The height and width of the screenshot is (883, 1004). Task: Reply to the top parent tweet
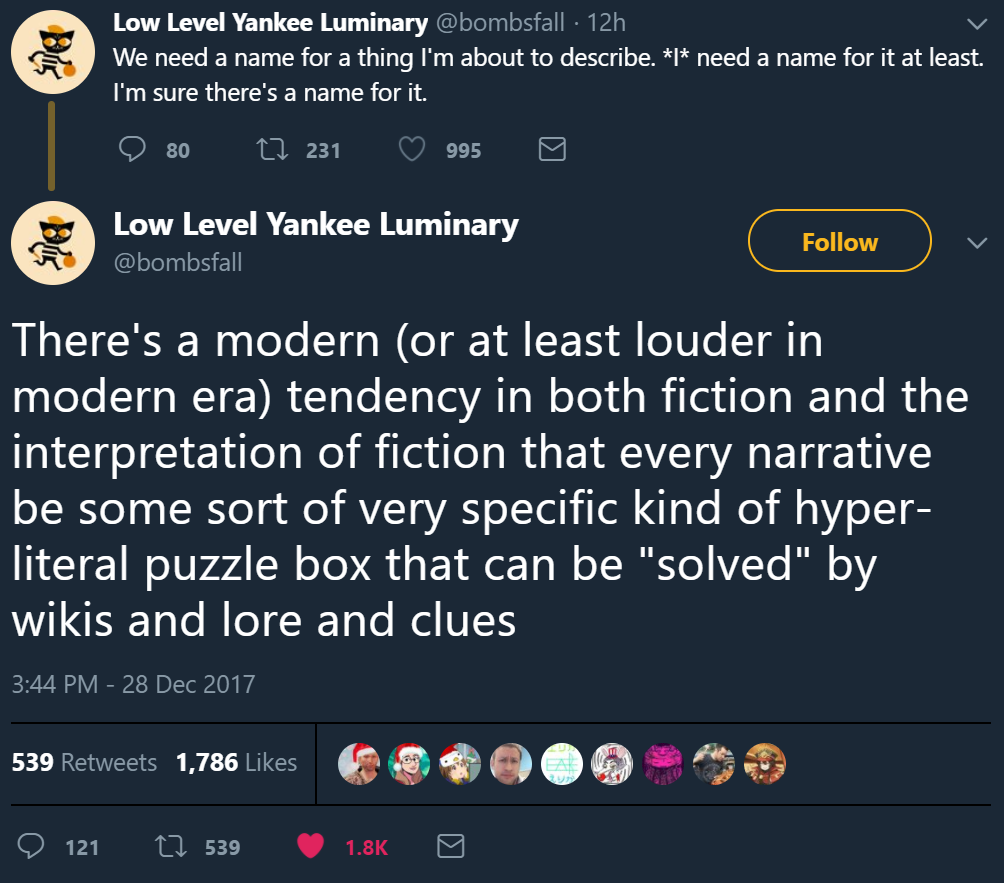point(134,150)
